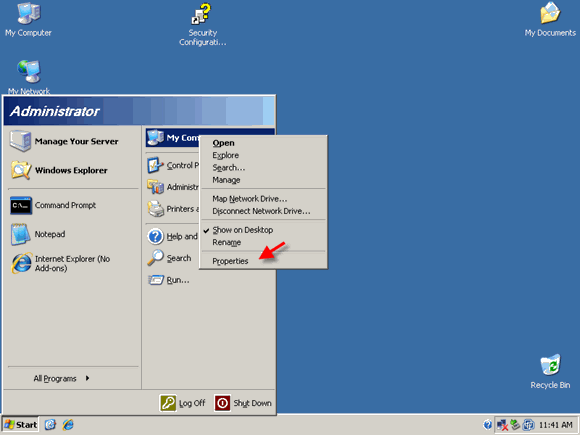The image size is (580, 435).
Task: Choose Map Network Drive... option
Action: 263,199
